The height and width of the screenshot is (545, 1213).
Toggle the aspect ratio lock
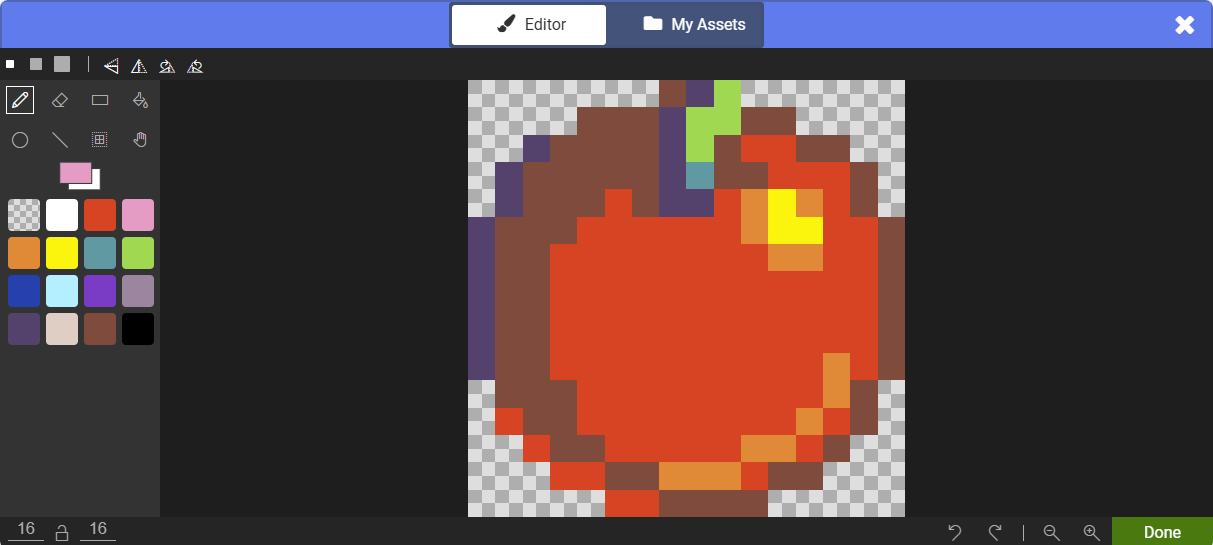pos(62,532)
